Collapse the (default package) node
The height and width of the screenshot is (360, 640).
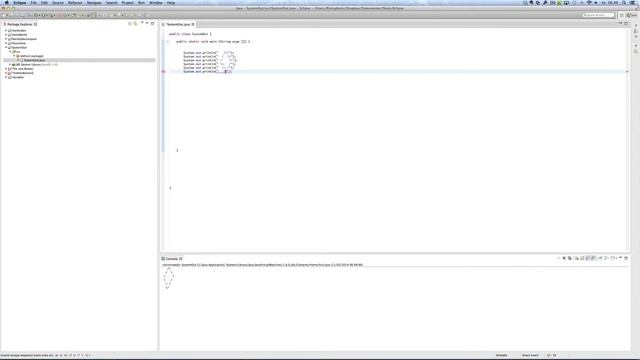coord(14,56)
